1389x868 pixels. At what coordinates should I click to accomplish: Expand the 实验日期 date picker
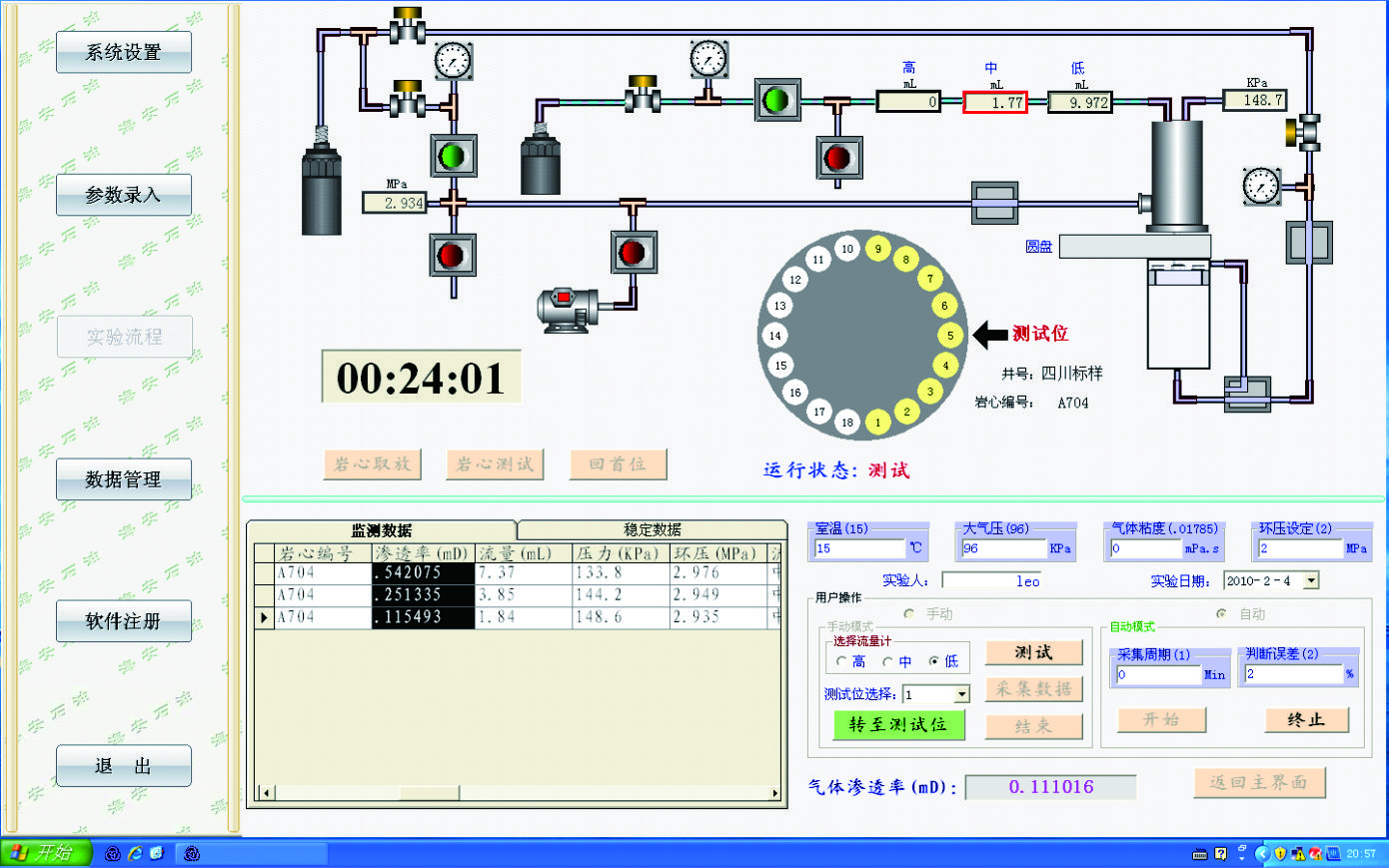pos(1311,580)
